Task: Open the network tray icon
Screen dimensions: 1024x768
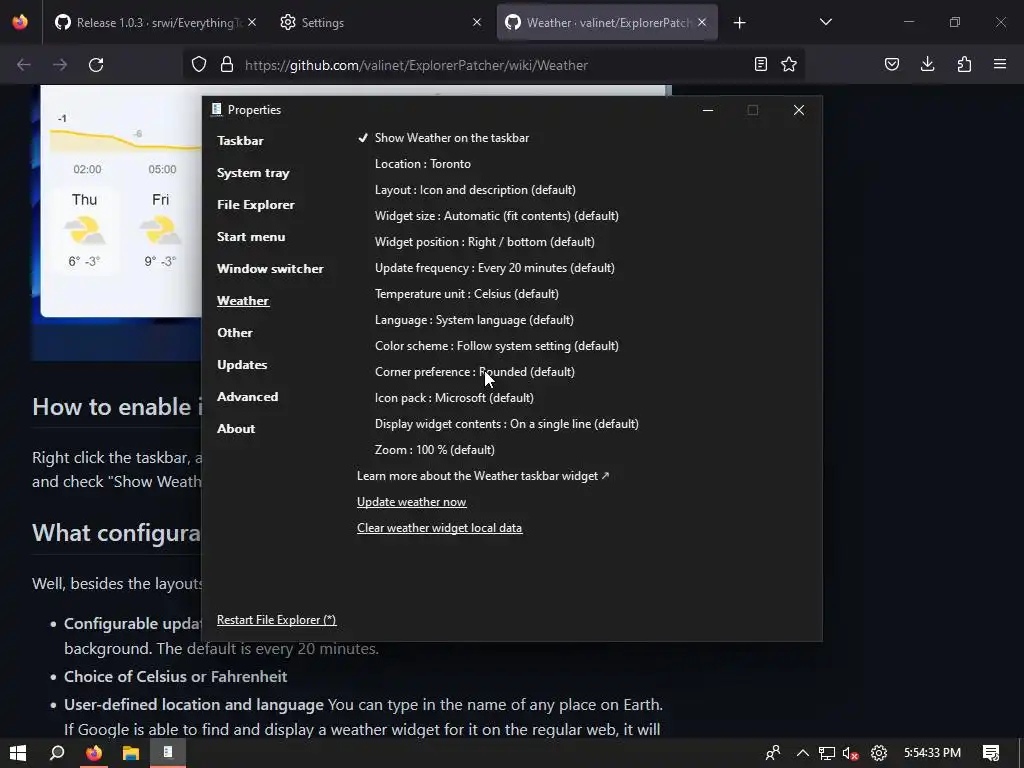Action: click(x=827, y=753)
